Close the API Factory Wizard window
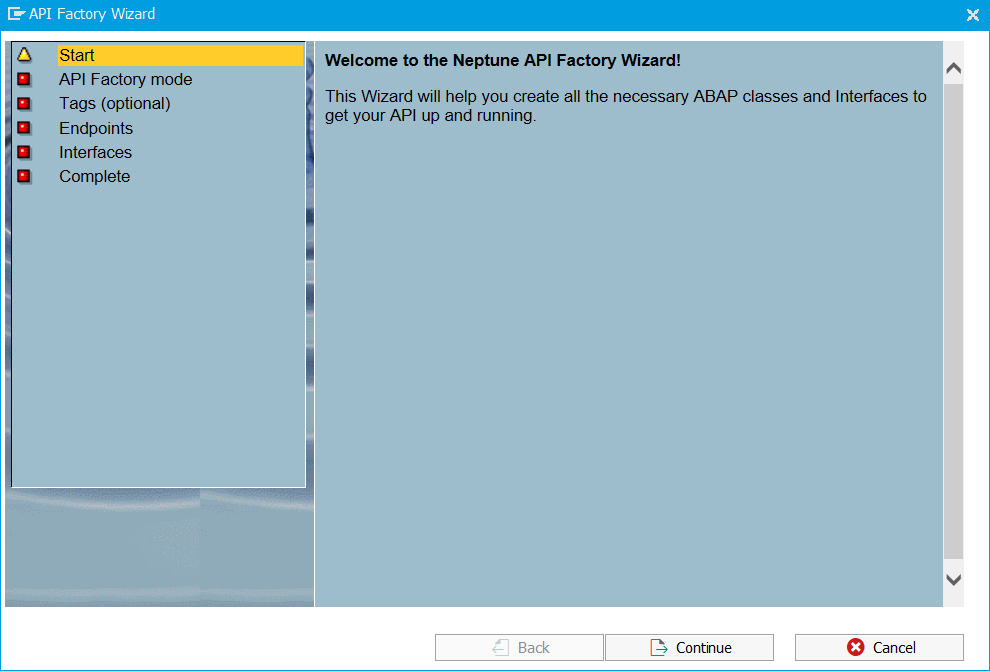This screenshot has height=671, width=990. click(972, 14)
